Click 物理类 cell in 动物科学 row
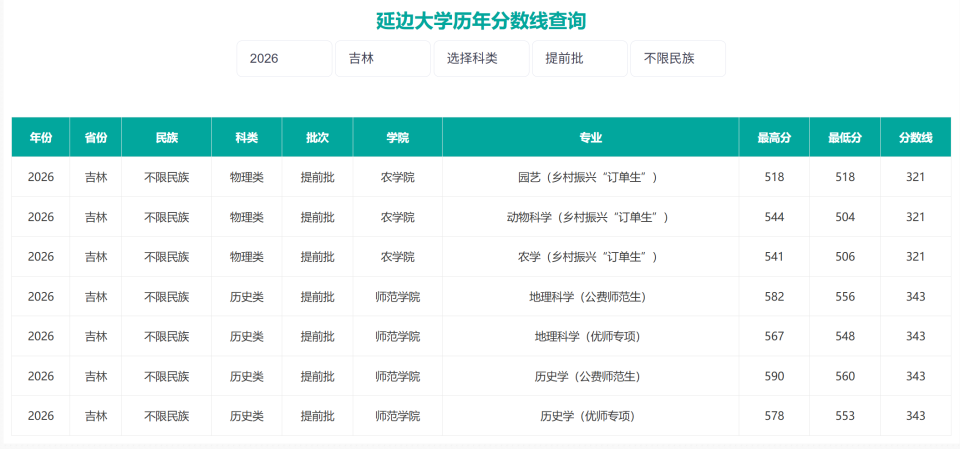 point(247,217)
